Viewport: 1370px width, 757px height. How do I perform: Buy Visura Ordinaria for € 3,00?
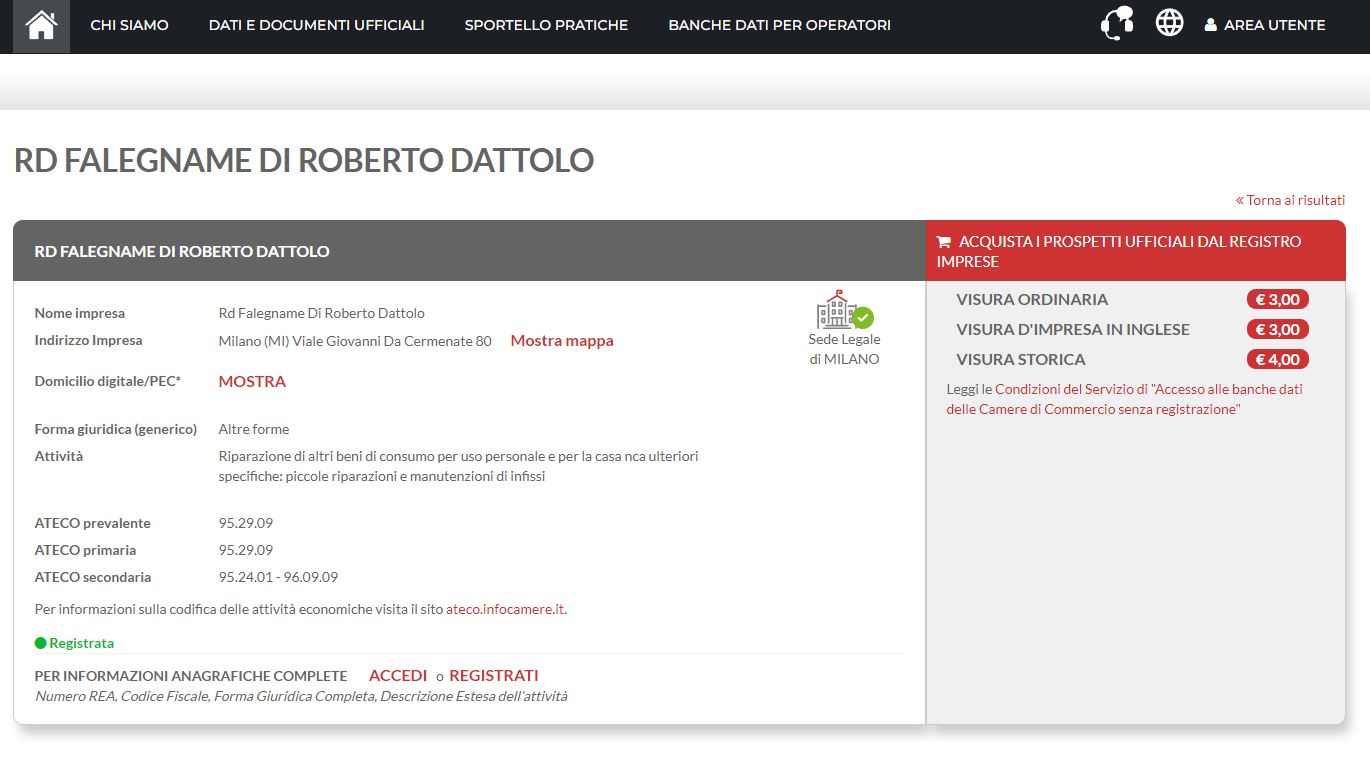(x=1277, y=299)
